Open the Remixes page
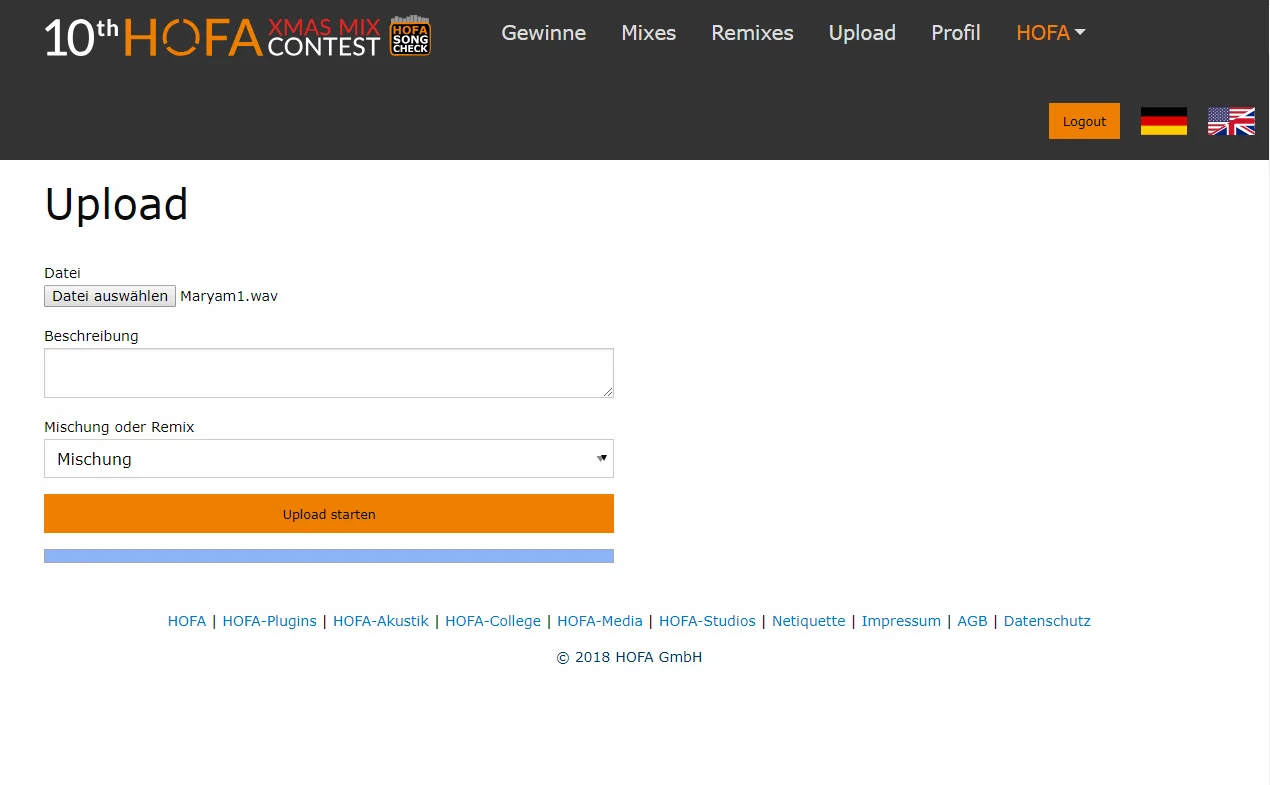 tap(752, 33)
